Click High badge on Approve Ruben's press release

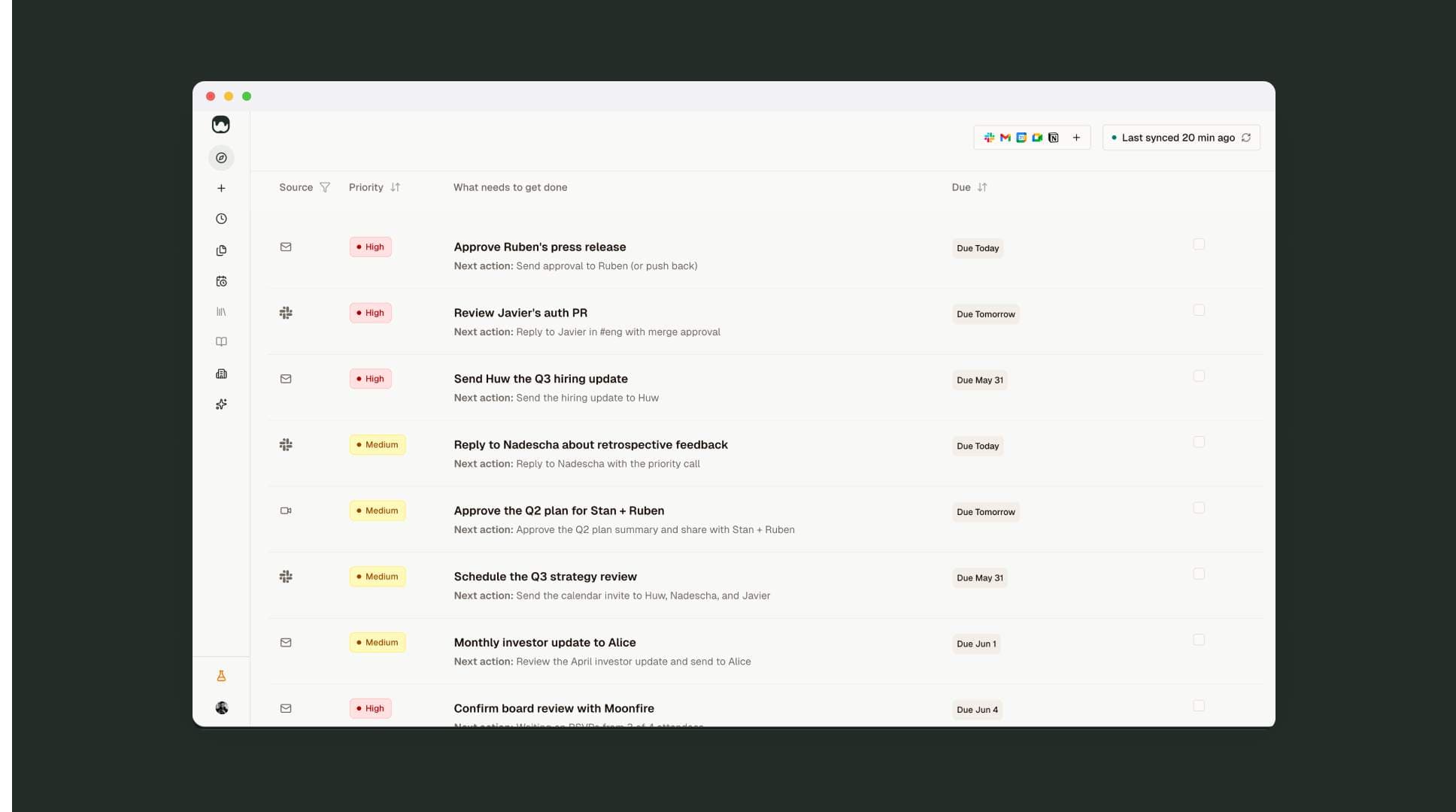[370, 247]
